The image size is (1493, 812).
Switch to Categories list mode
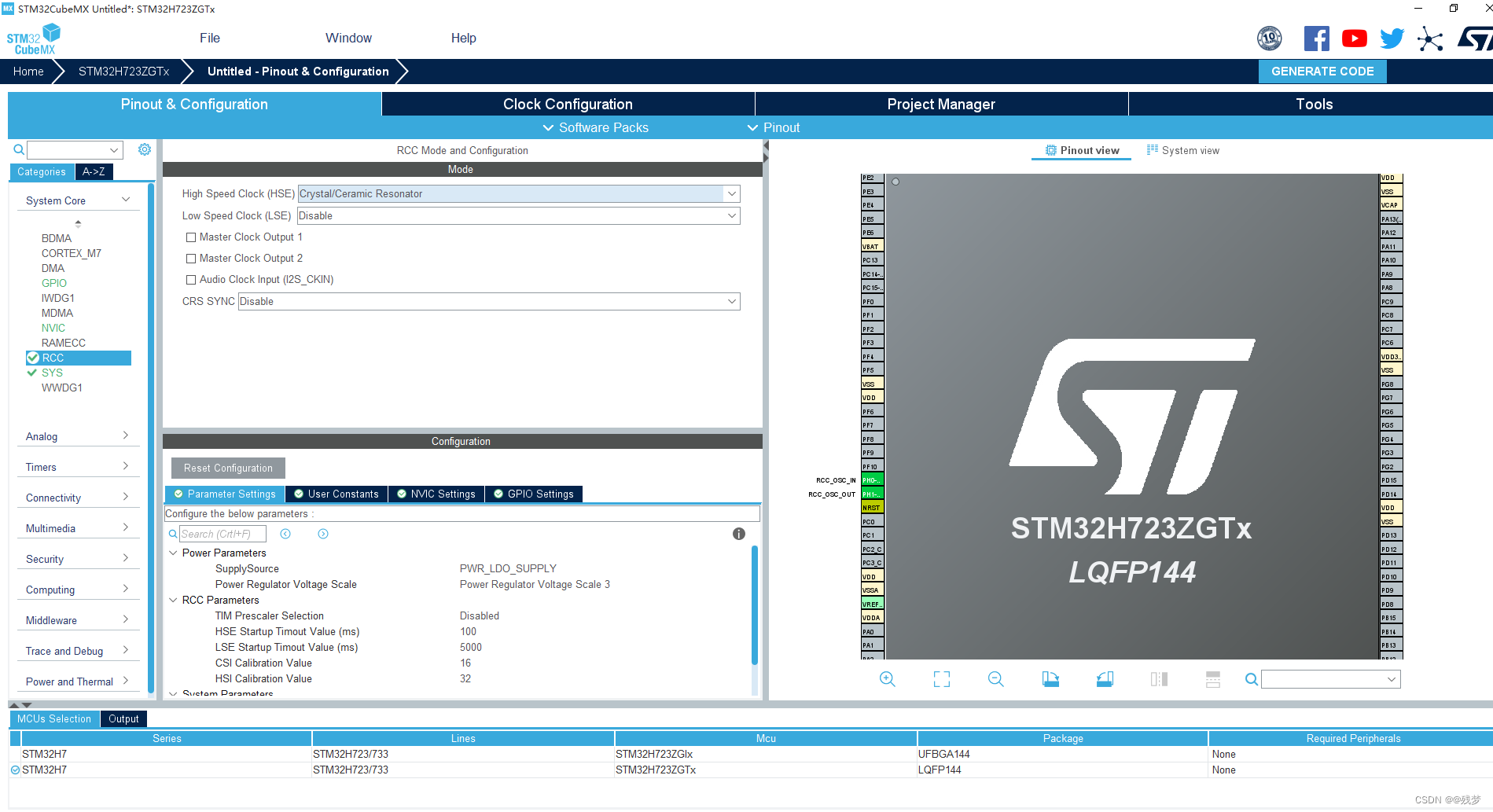42,171
